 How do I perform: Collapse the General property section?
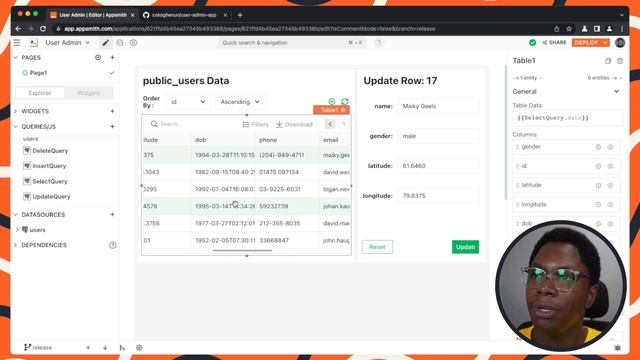point(616,91)
